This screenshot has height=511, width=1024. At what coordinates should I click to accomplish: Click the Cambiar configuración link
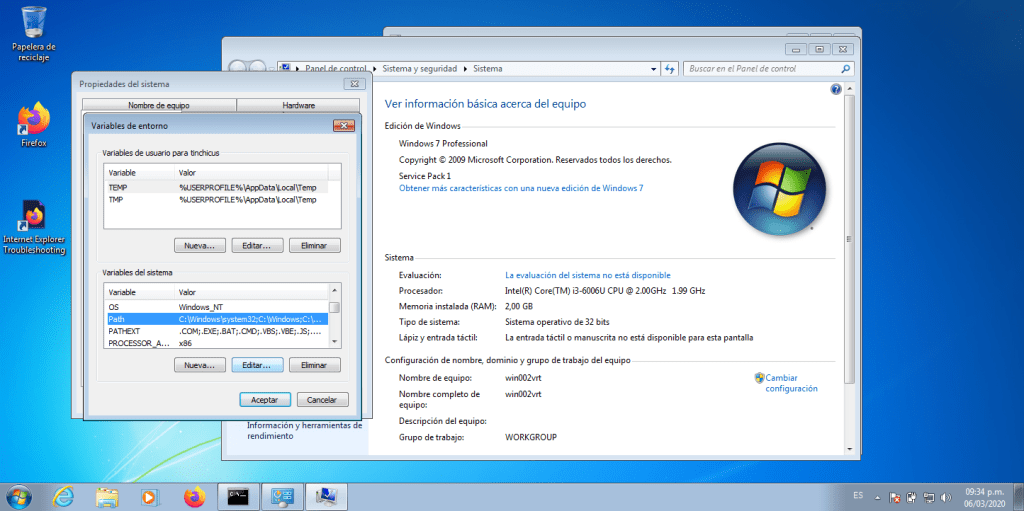[791, 383]
